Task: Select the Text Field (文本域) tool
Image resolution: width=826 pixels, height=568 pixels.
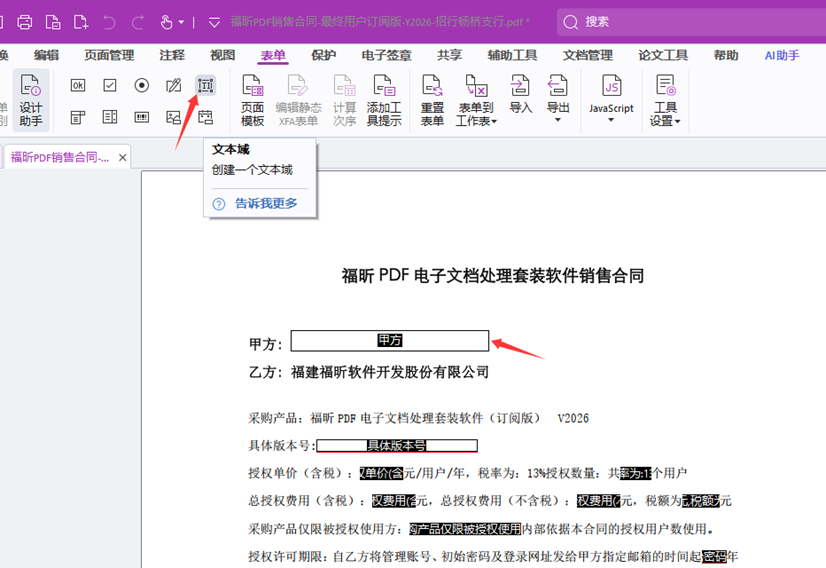Action: [x=205, y=86]
